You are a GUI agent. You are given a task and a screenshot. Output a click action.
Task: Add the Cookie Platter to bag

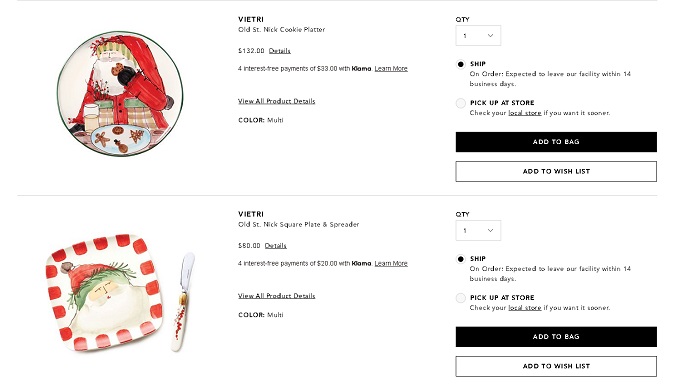pos(556,142)
